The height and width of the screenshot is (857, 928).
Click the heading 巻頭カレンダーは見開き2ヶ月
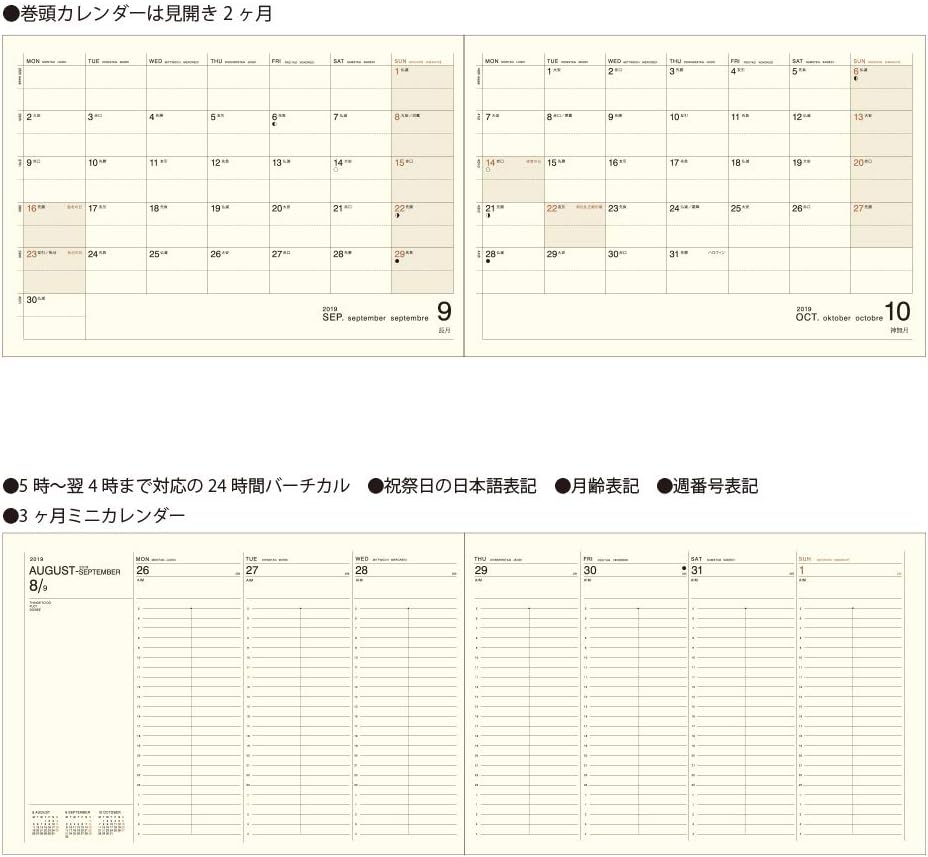(x=137, y=13)
